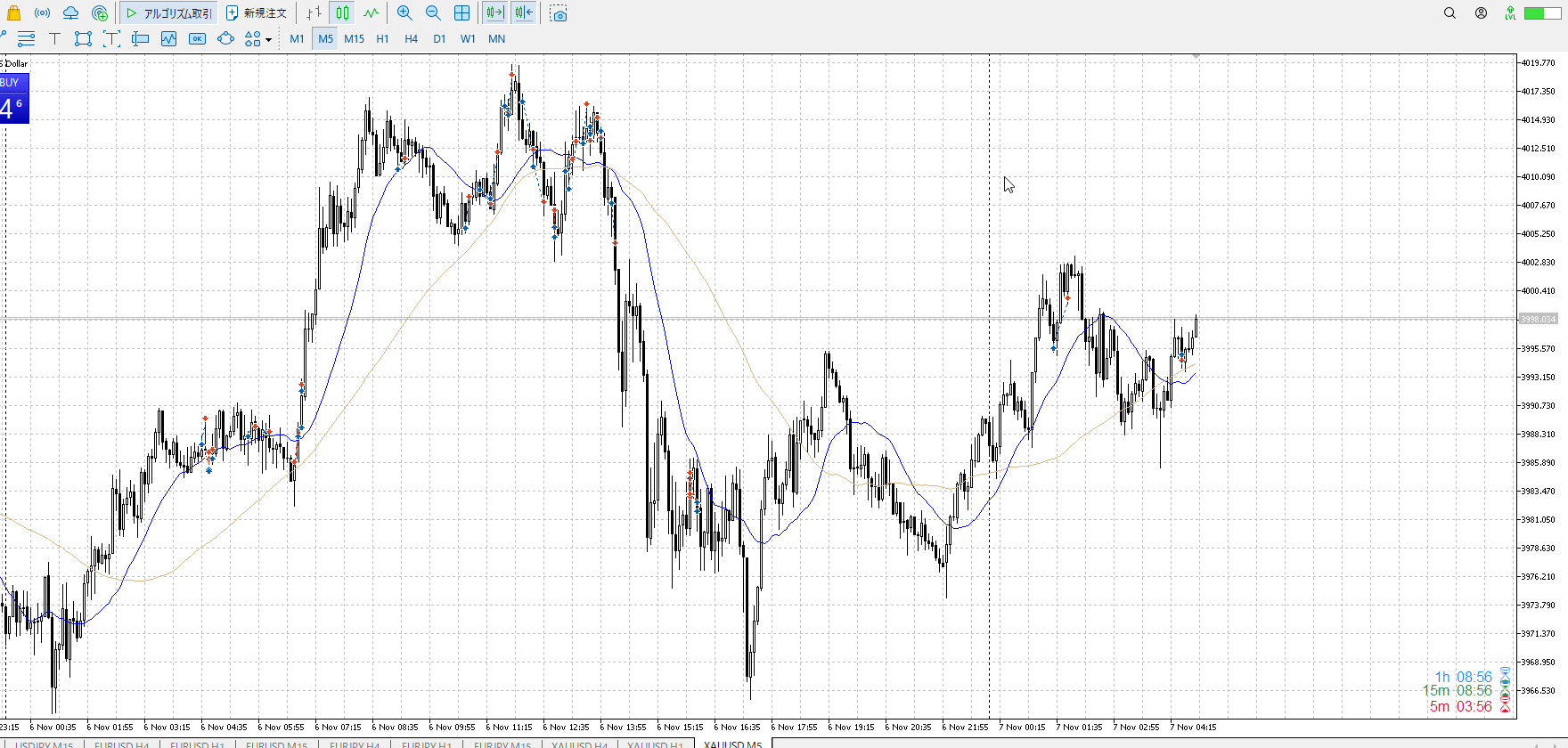Take a chart screenshot with camera icon
Screen dimensions: 1568x748
[559, 13]
